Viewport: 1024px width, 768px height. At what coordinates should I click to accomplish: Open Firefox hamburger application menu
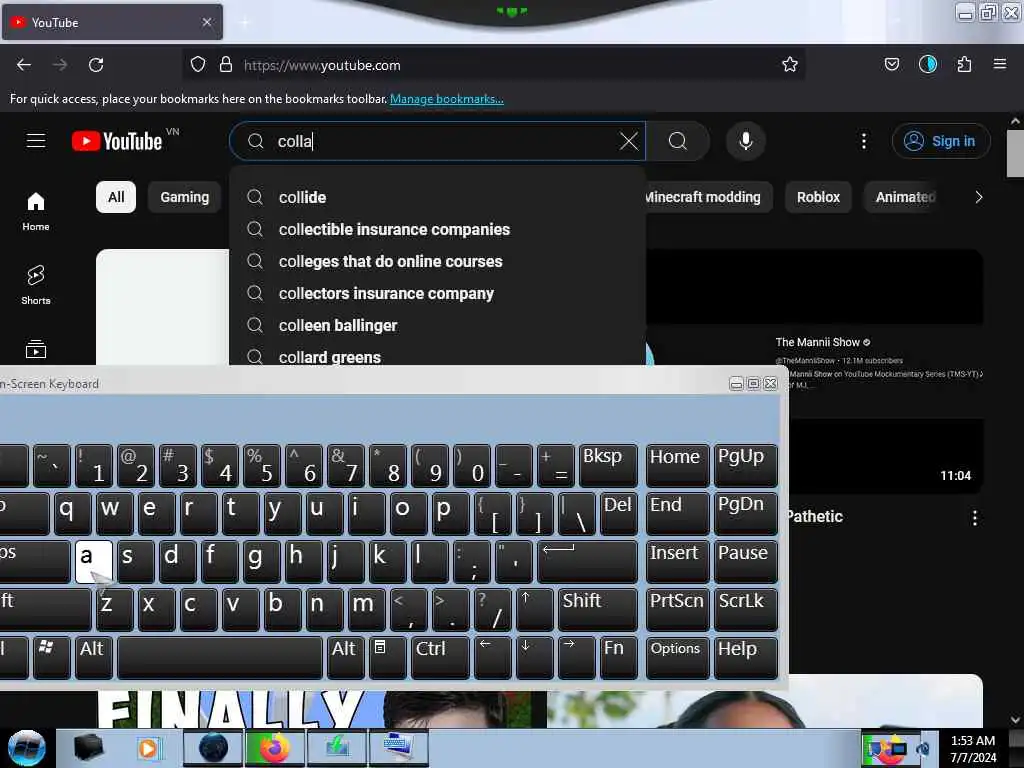pyautogui.click(x=1000, y=65)
